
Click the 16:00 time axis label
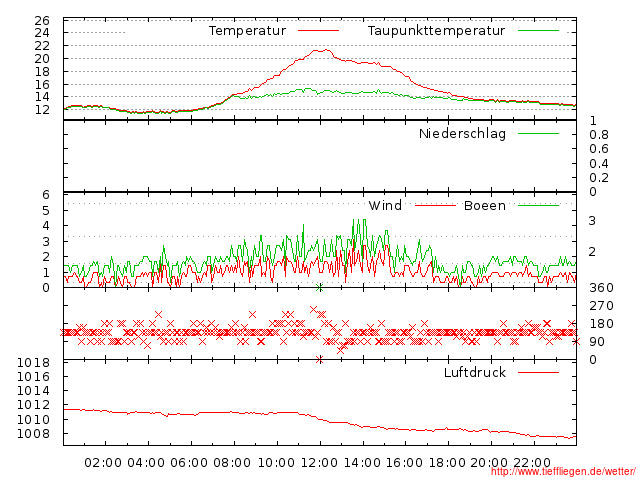tap(404, 463)
